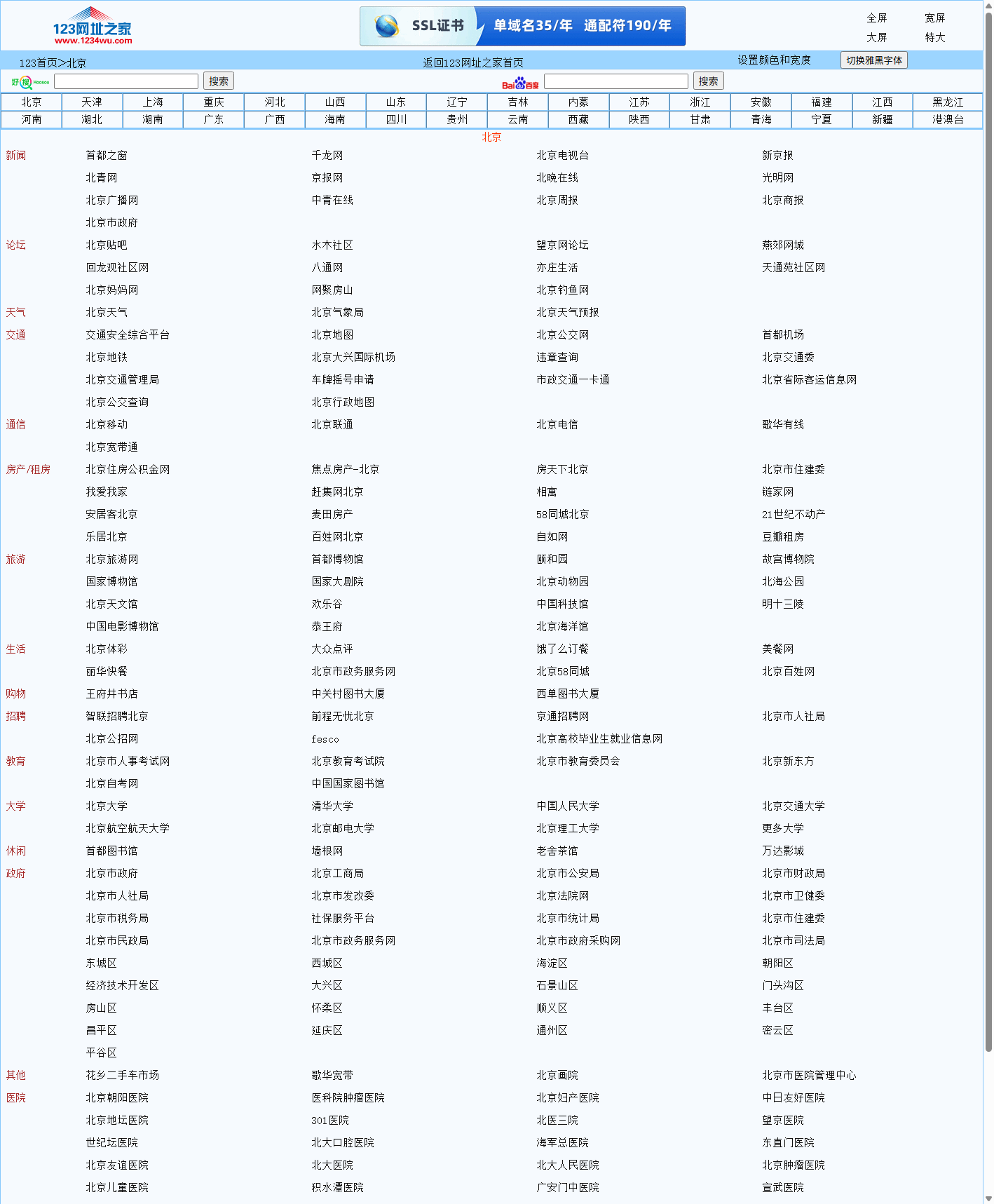Switch to the 黑龙江 province tab
The width and height of the screenshot is (994, 1204).
click(x=947, y=102)
